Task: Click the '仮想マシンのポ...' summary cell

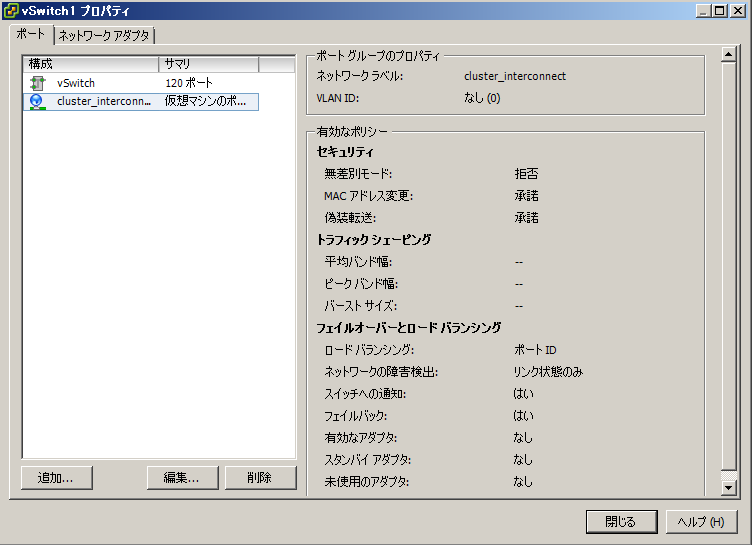Action: pos(205,101)
